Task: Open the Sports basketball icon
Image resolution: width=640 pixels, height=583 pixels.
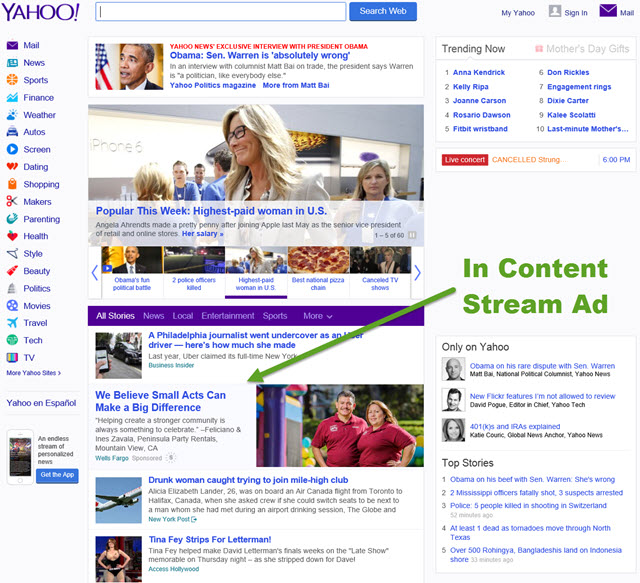Action: pos(12,80)
